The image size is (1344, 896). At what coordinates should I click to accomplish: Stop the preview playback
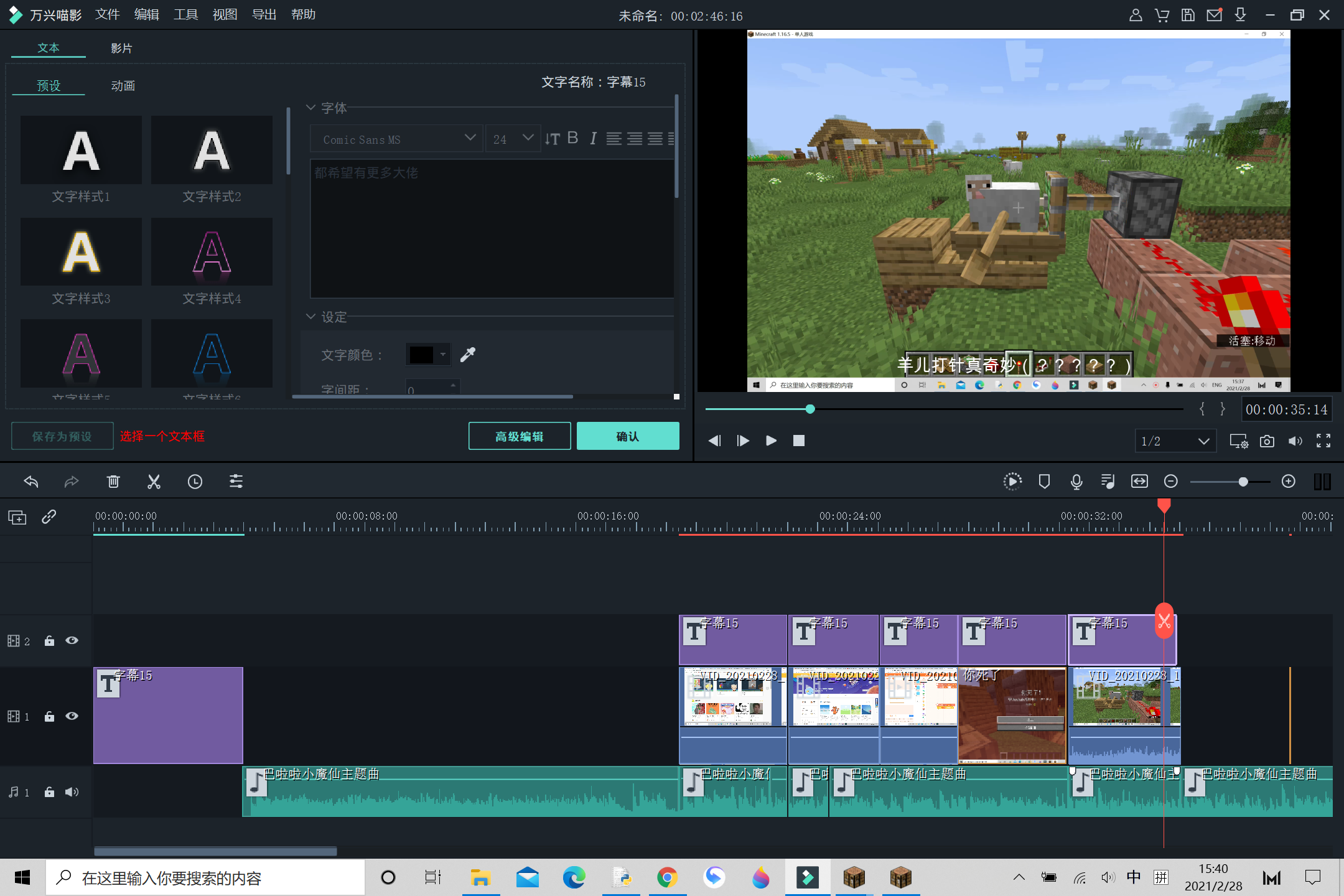tap(799, 441)
